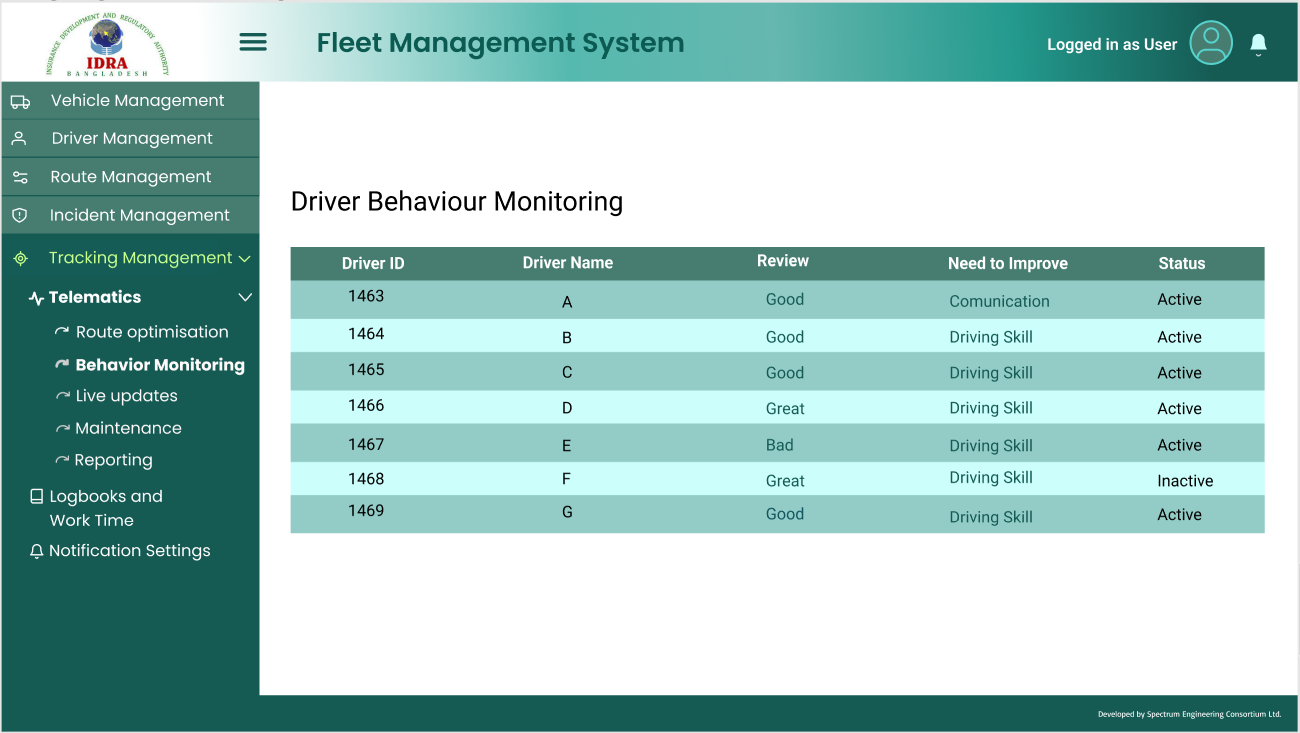Select Tracking Management menu item
This screenshot has height=733, width=1300.
140,258
